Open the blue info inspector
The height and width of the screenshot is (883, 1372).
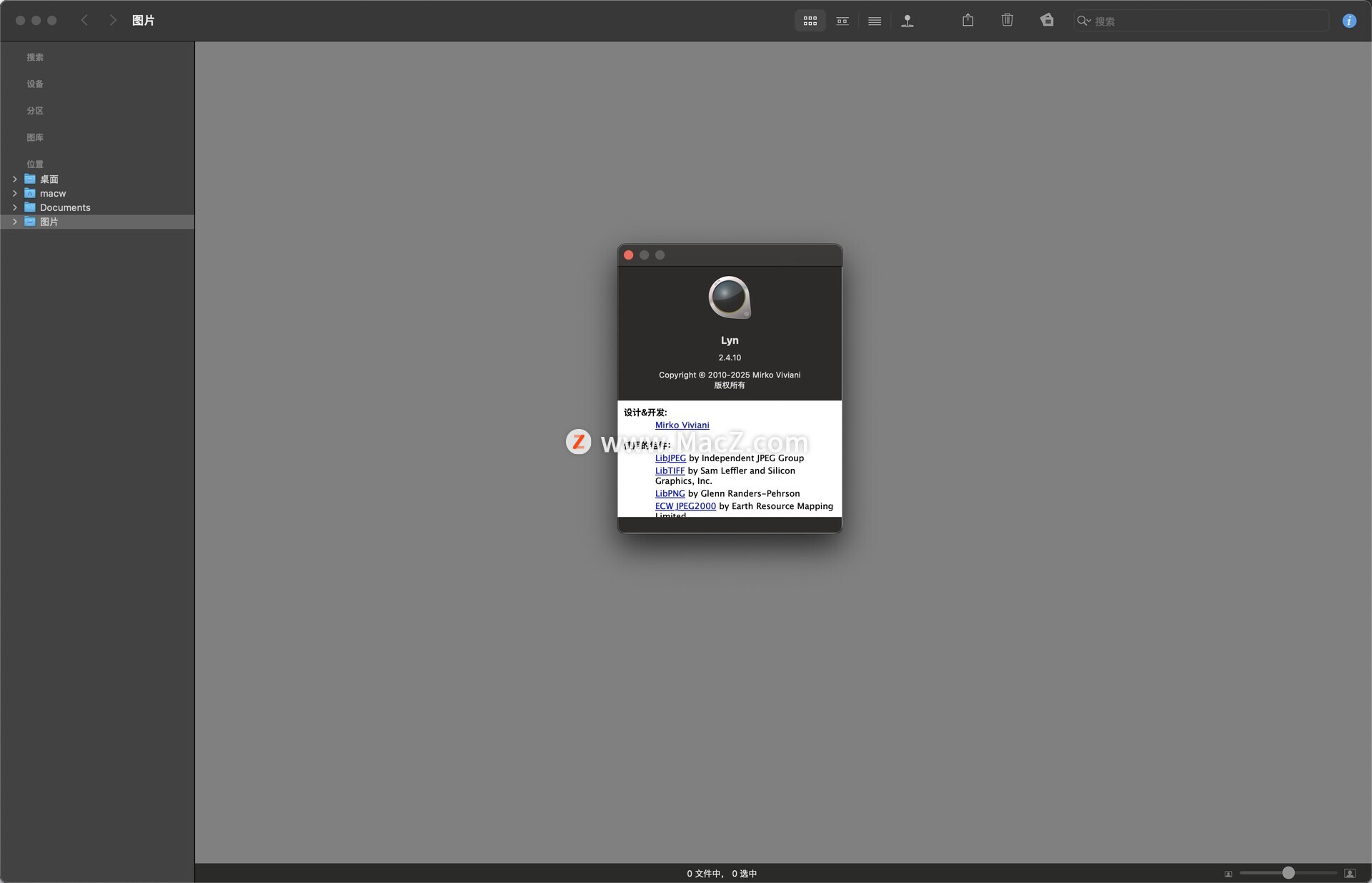pos(1349,21)
